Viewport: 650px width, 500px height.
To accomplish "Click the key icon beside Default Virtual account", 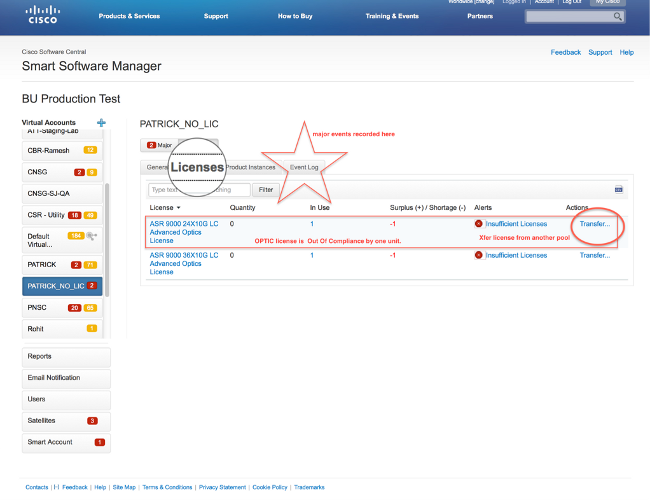I will pos(92,235).
